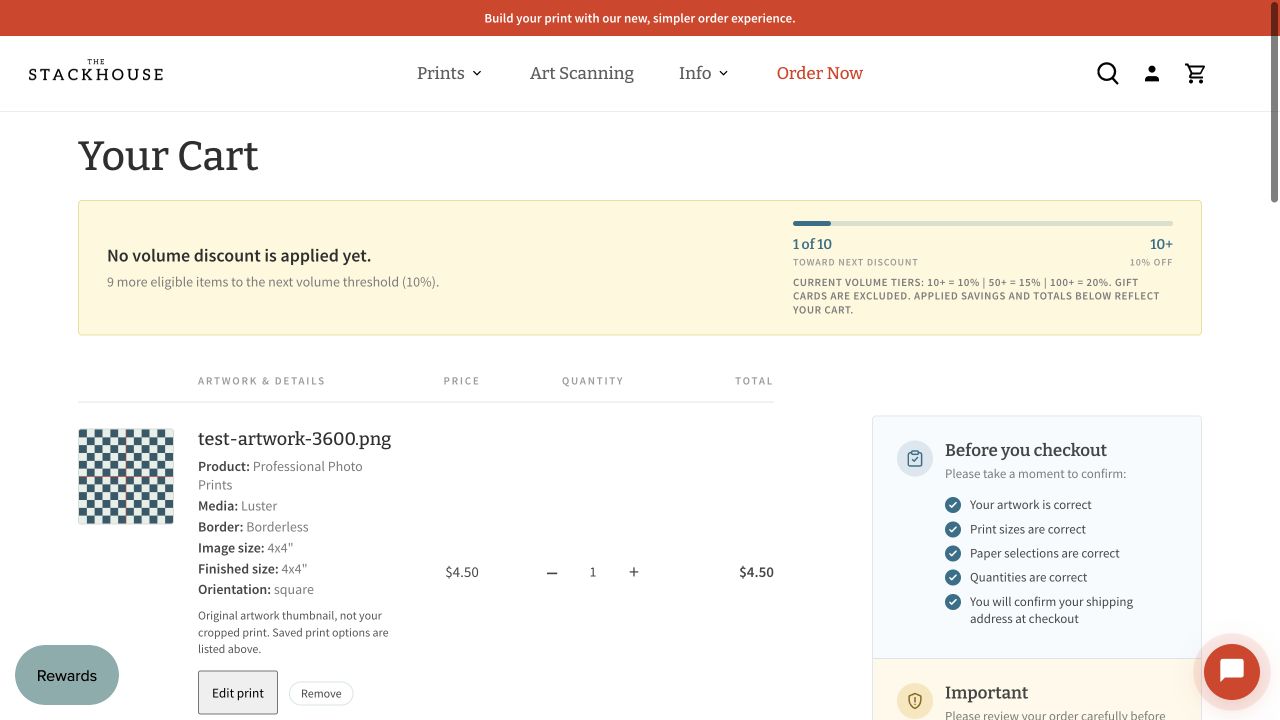Open the Art Scanning page

(x=582, y=73)
